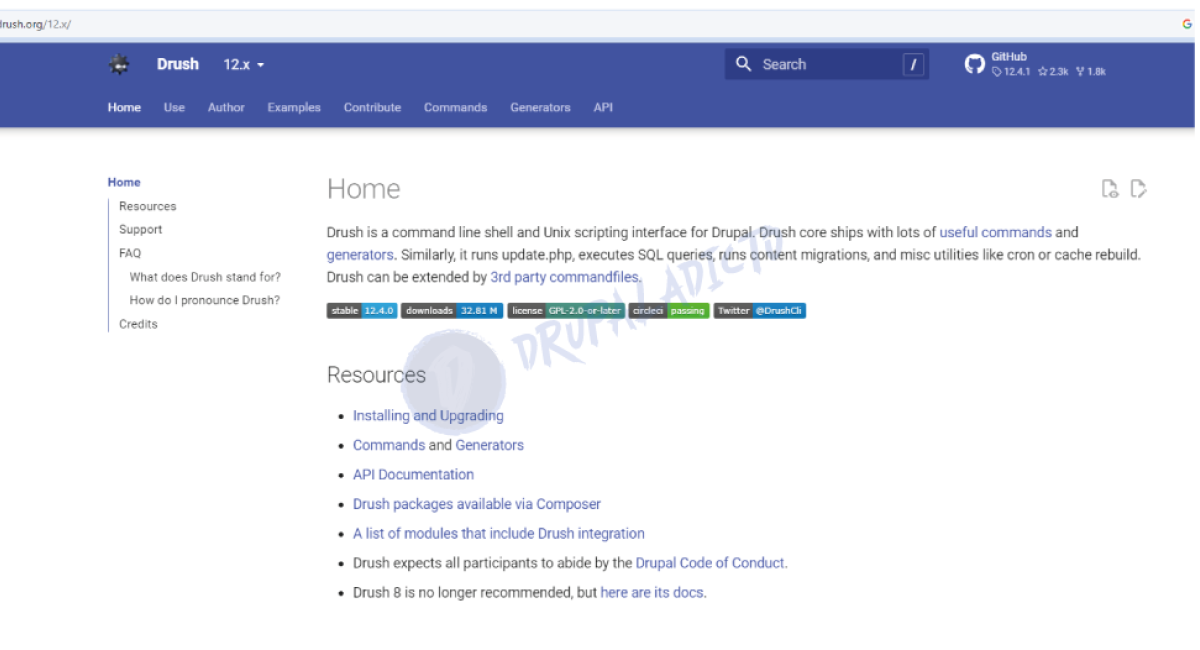
Task: Click the slash shortcut key hint in search
Action: (913, 65)
